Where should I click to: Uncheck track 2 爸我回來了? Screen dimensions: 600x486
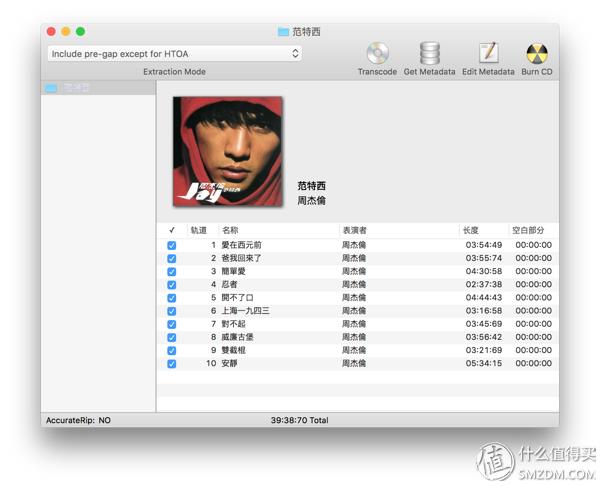[x=172, y=259]
